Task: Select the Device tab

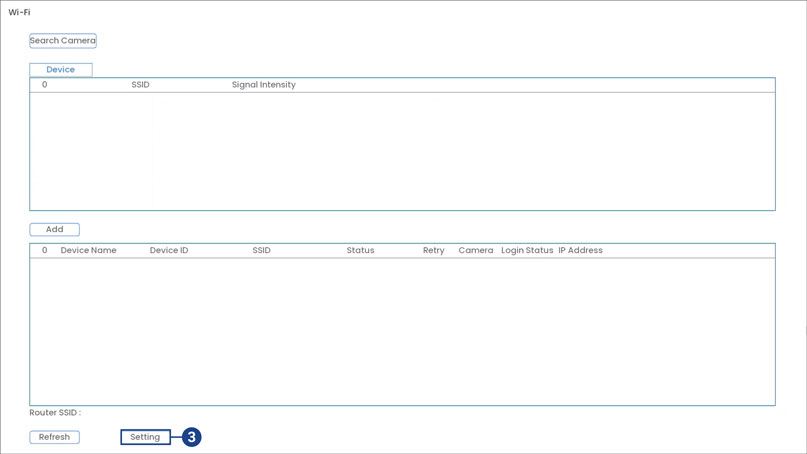Action: click(61, 70)
